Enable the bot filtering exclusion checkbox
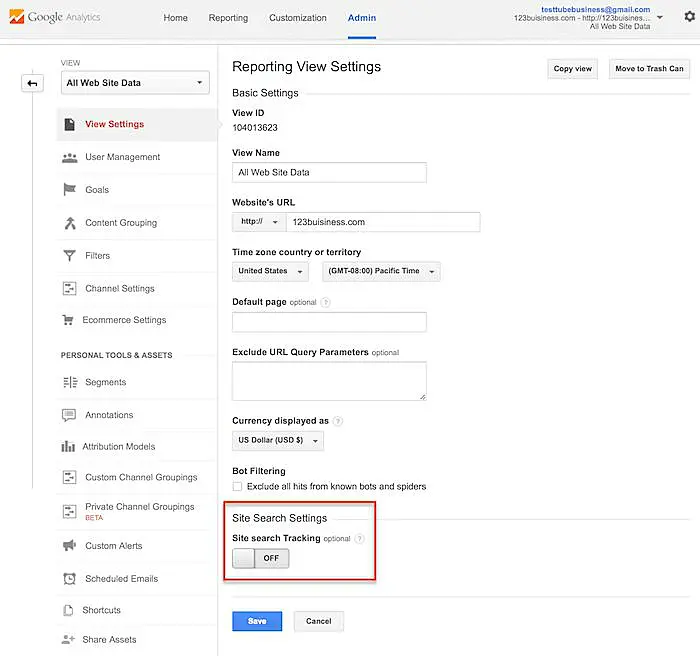Image resolution: width=700 pixels, height=656 pixels. click(x=237, y=487)
